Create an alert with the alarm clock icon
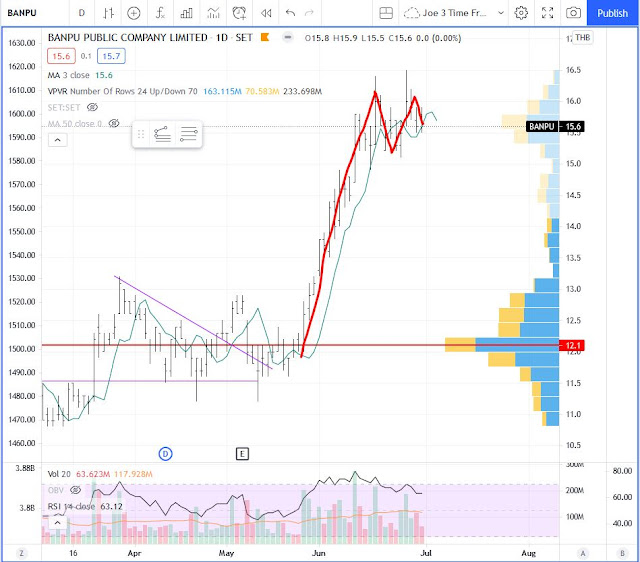The image size is (640, 562). click(x=239, y=13)
